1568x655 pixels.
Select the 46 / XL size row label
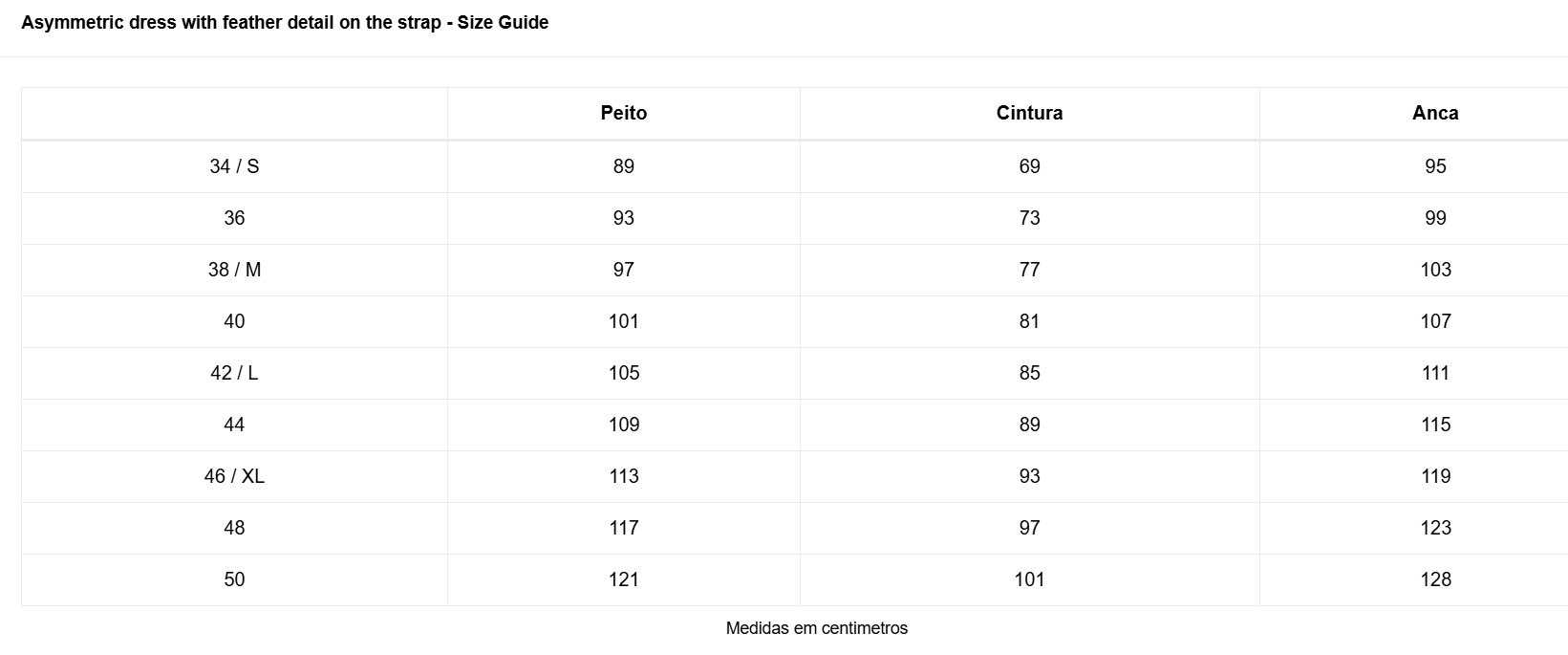[x=234, y=476]
